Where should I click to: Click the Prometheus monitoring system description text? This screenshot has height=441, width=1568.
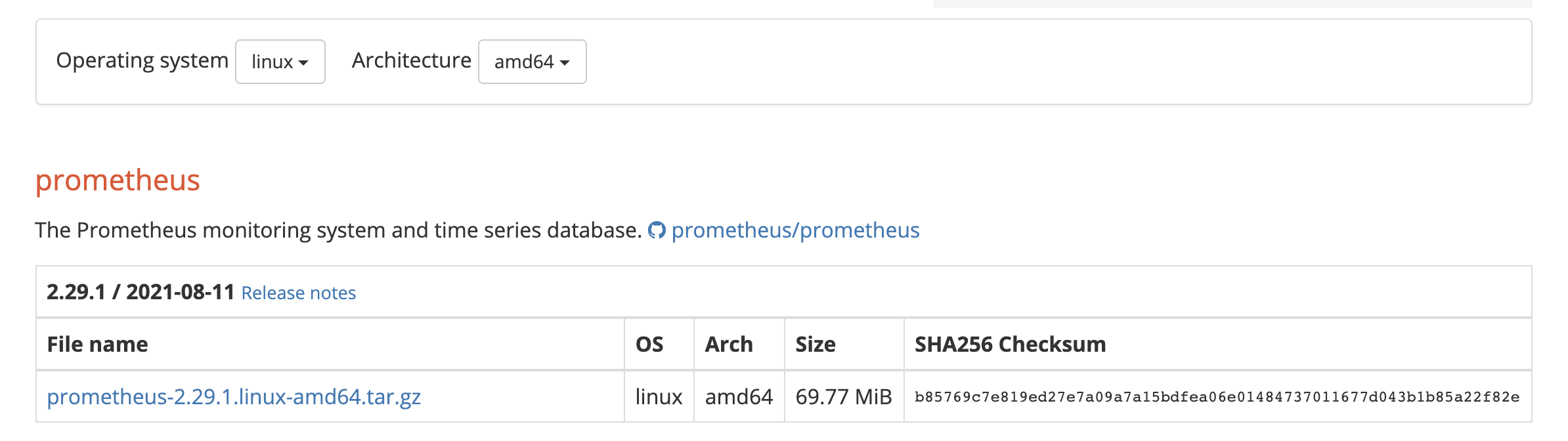pyautogui.click(x=338, y=230)
